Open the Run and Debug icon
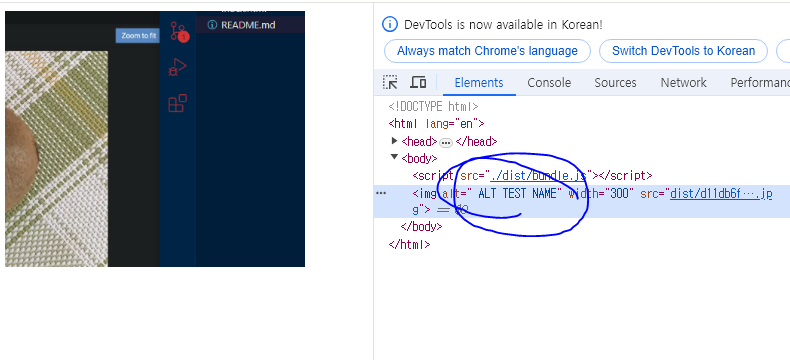The width and height of the screenshot is (790, 360). [x=177, y=67]
